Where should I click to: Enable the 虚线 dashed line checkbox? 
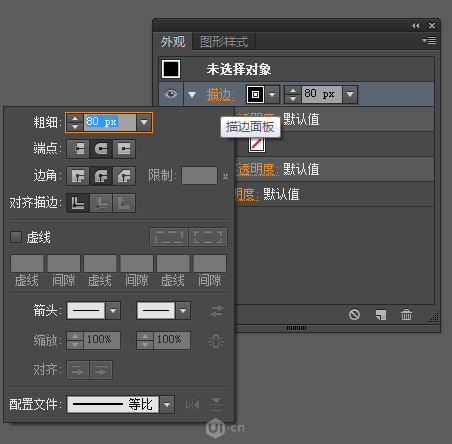16,237
